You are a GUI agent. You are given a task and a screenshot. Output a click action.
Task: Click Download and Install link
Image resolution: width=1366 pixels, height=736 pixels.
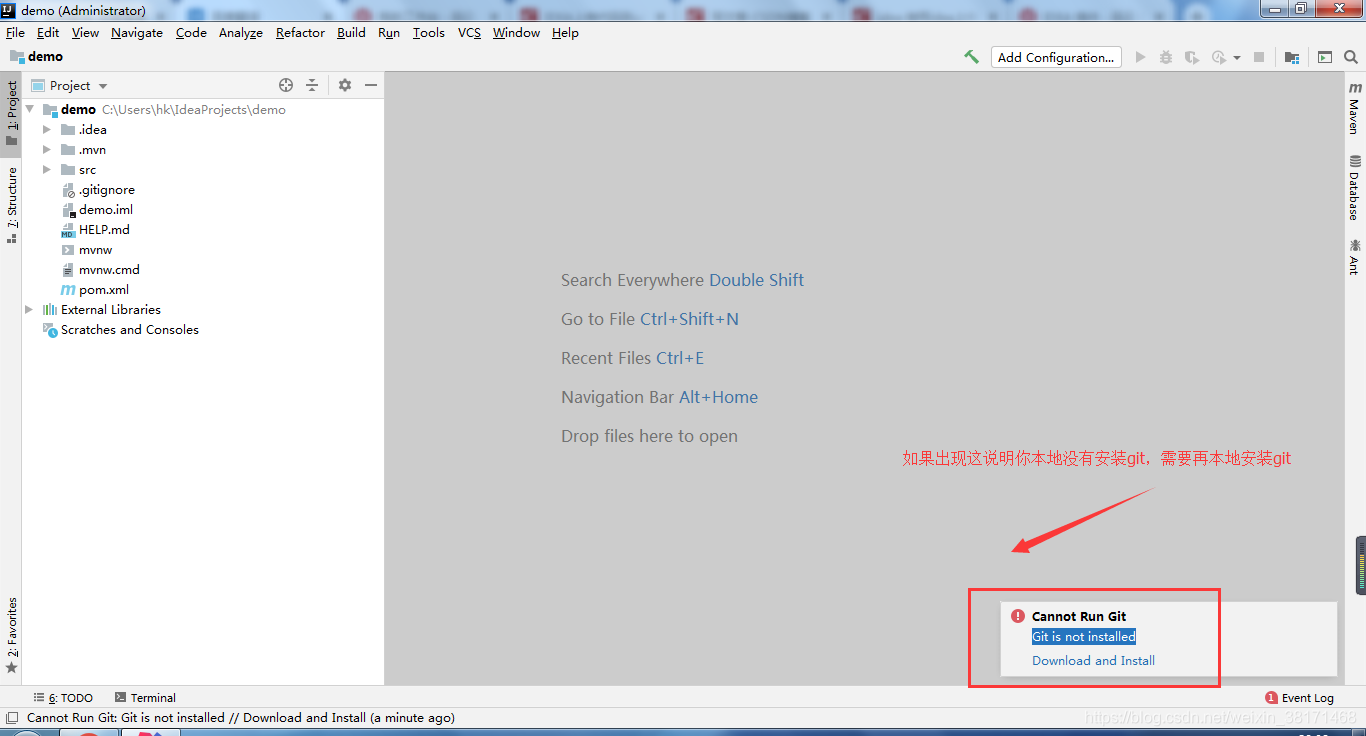point(1093,660)
